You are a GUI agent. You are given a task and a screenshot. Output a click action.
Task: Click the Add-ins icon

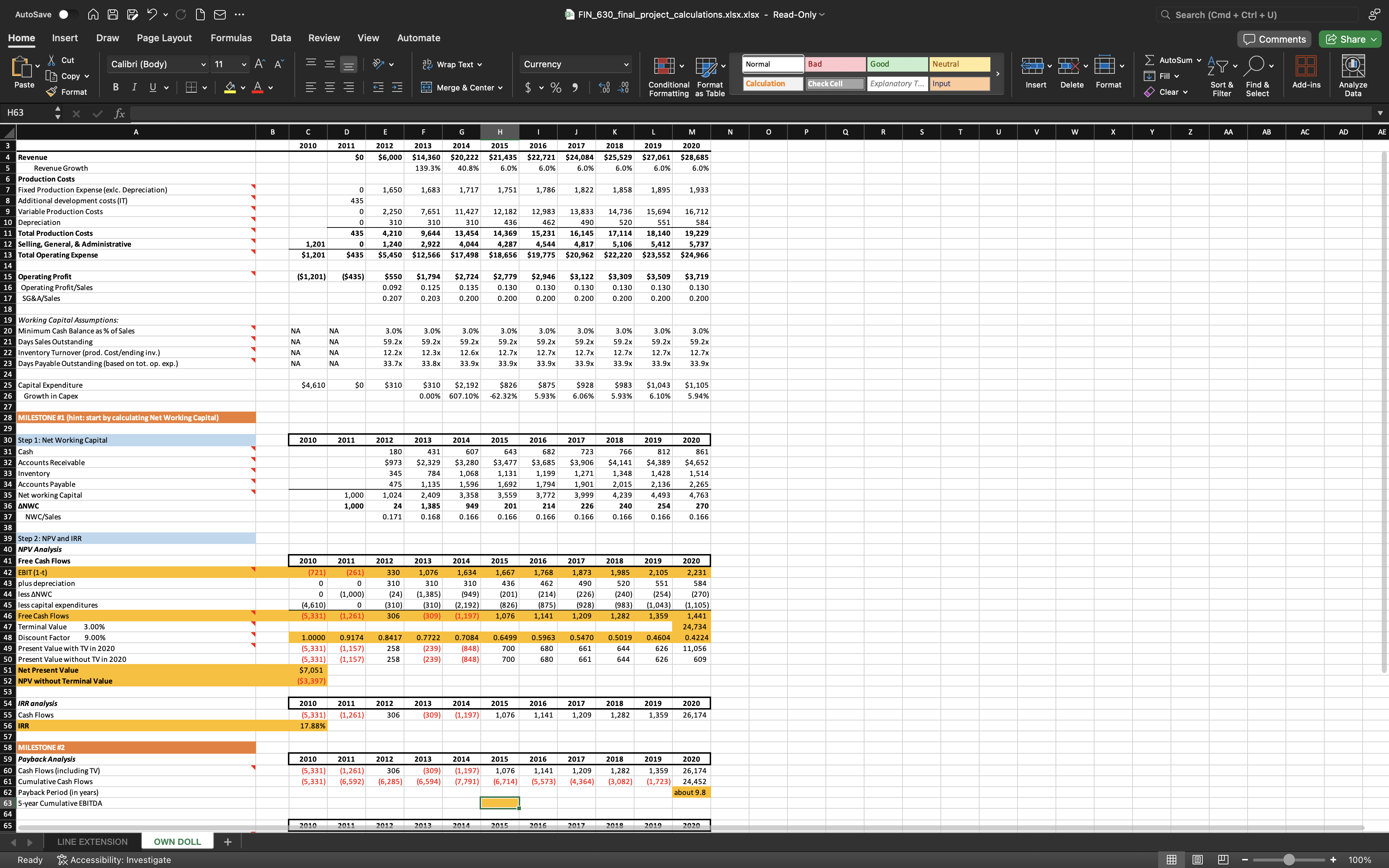[x=1306, y=66]
